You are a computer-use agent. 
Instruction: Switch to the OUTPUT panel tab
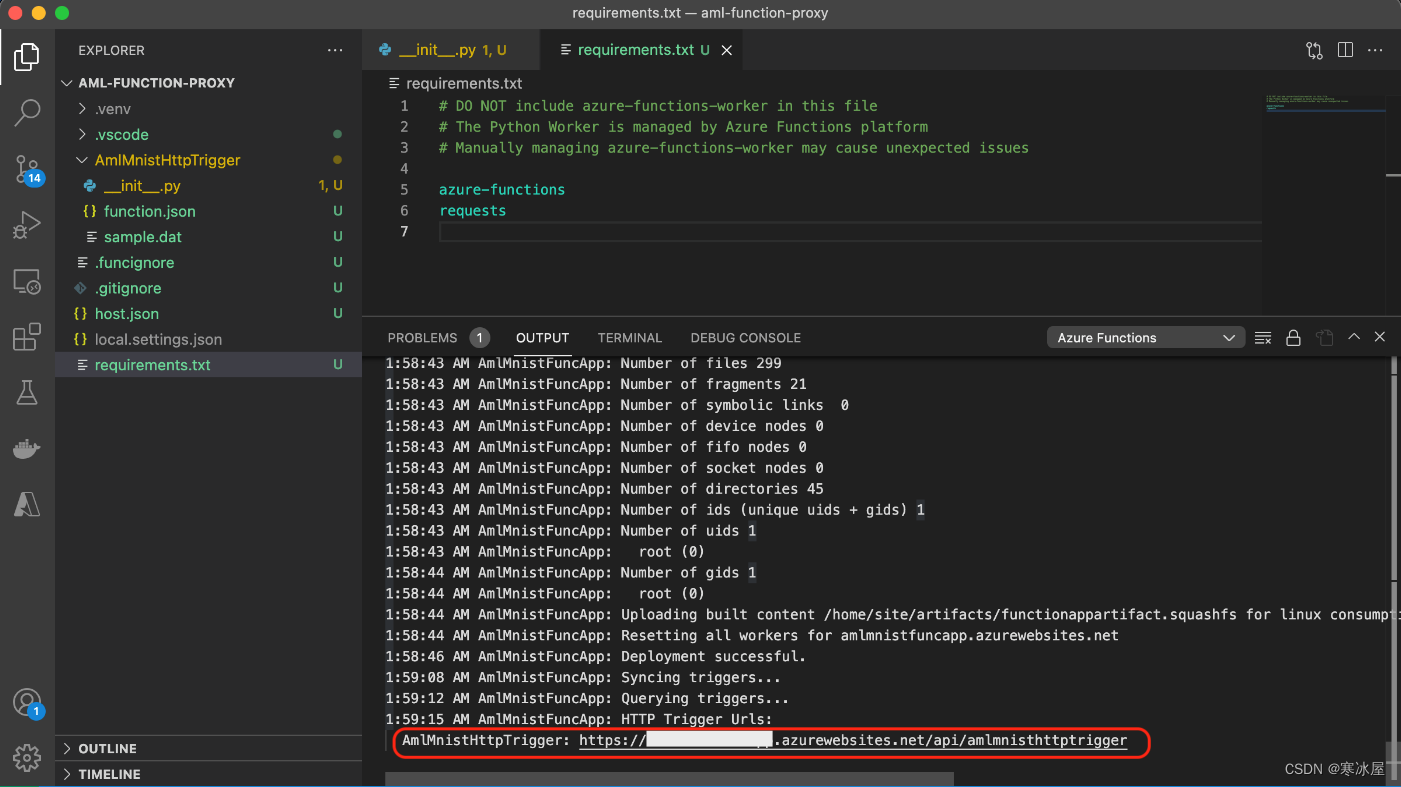pyautogui.click(x=543, y=338)
